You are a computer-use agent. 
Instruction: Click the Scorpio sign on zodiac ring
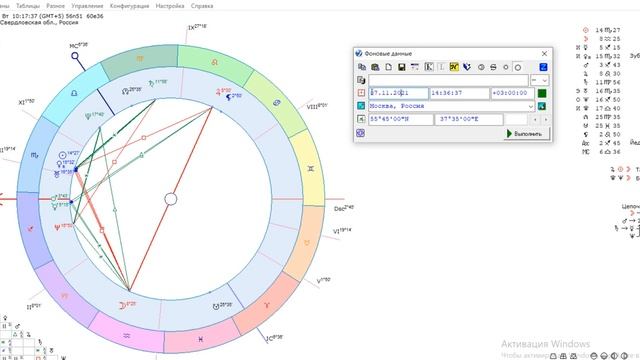point(34,155)
